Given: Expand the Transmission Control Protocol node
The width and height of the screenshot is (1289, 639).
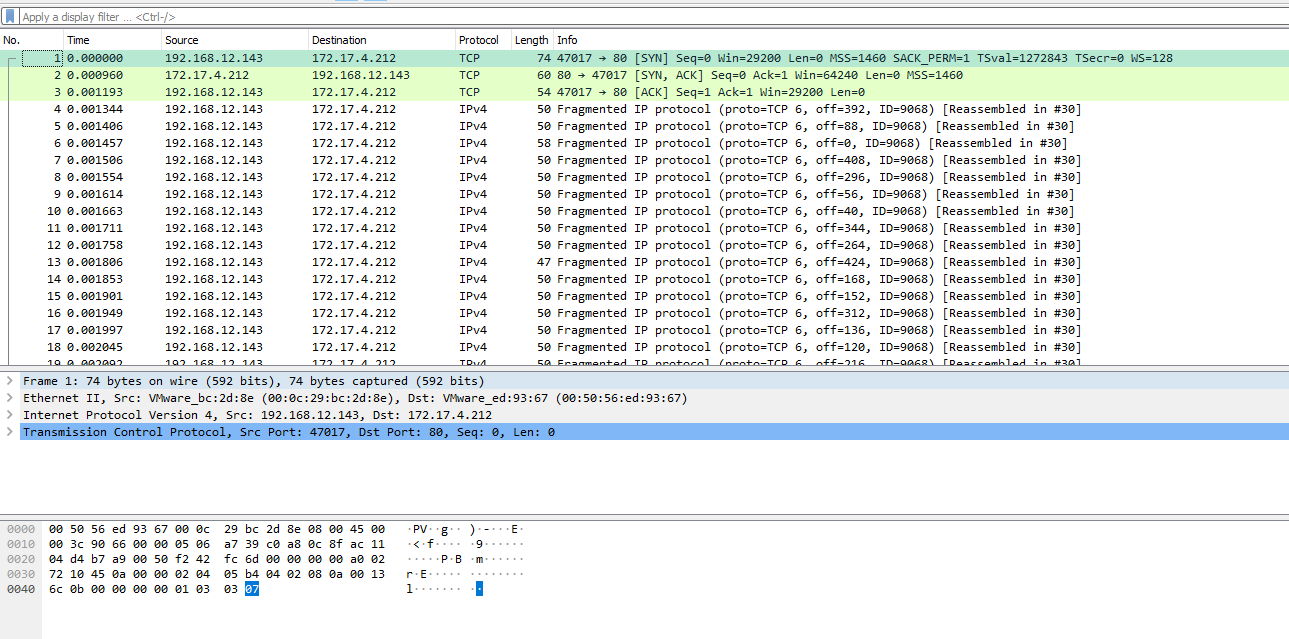Looking at the screenshot, I should (9, 432).
